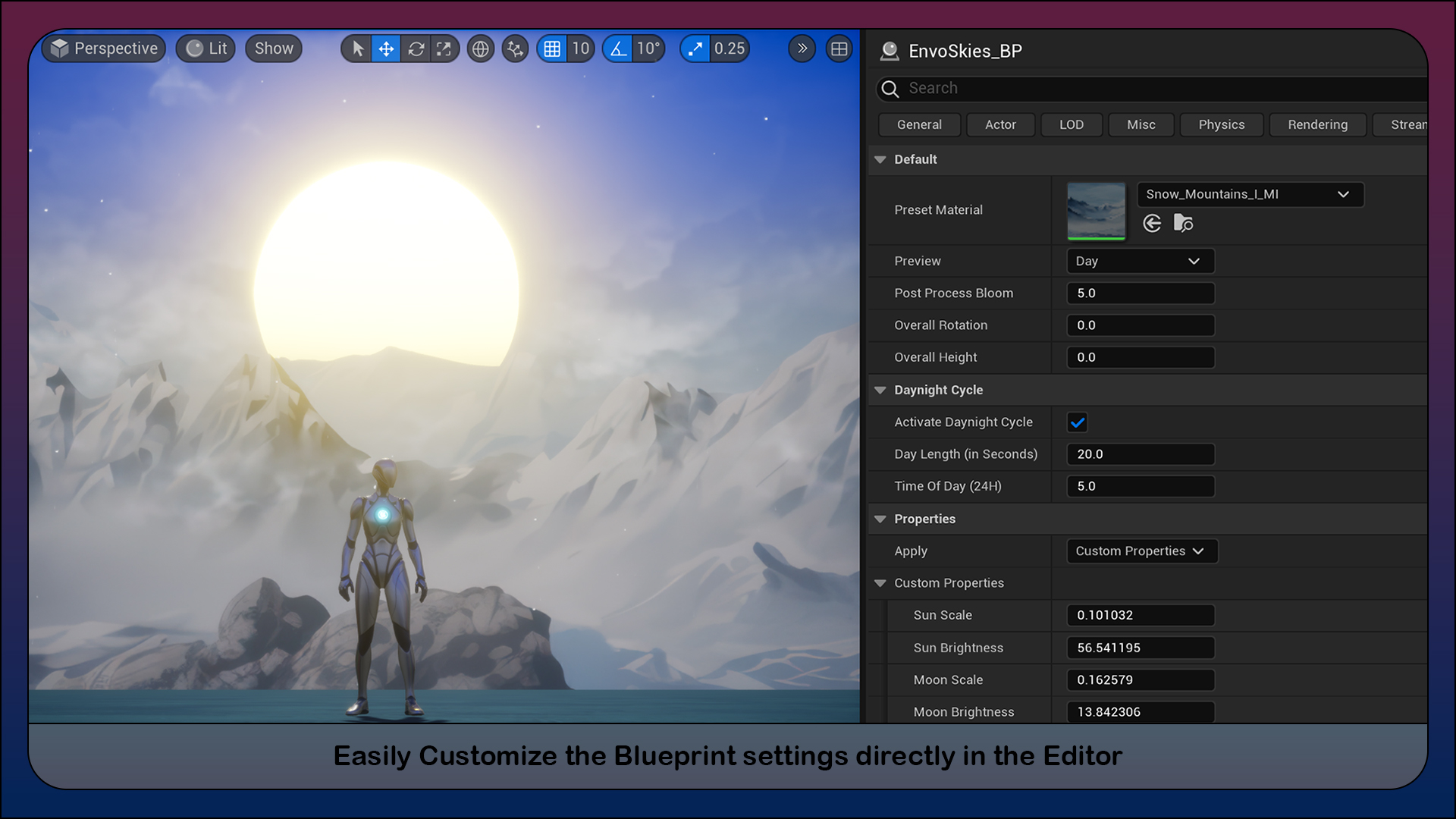Open the Preview dropdown showing Day

point(1140,261)
